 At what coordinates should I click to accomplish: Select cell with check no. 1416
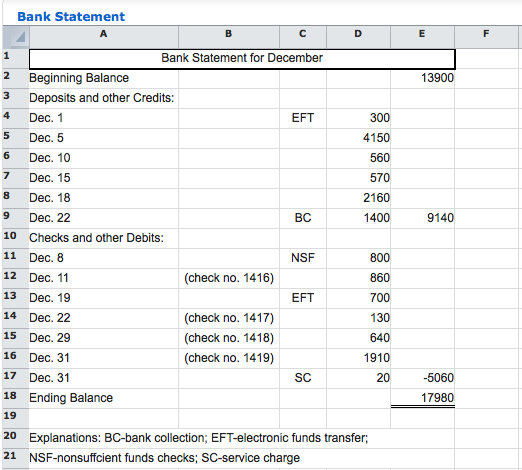229,278
